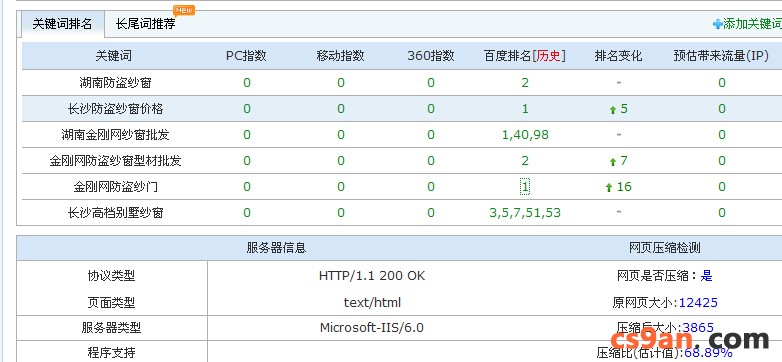The width and height of the screenshot is (782, 362).
Task: Open the 历史 link in 百度排名 header
Action: pos(549,56)
